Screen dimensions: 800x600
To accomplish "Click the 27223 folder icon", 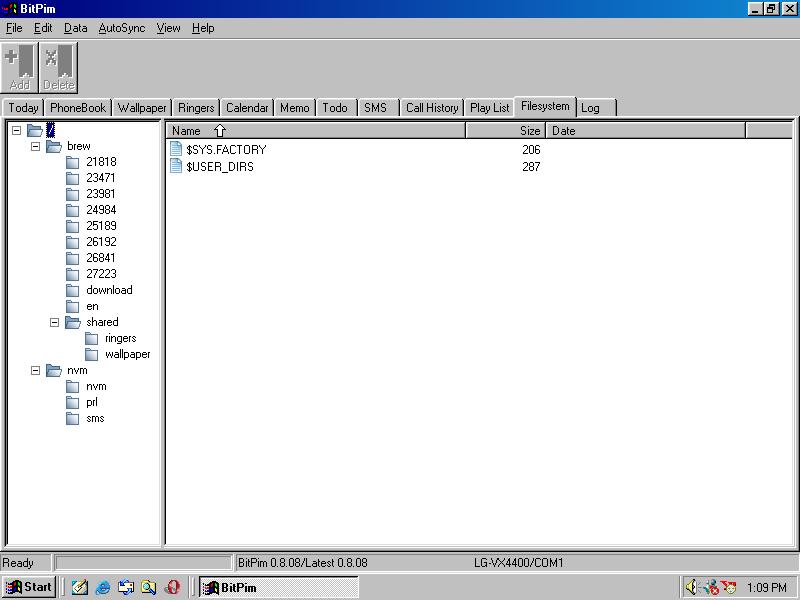I will [72, 274].
